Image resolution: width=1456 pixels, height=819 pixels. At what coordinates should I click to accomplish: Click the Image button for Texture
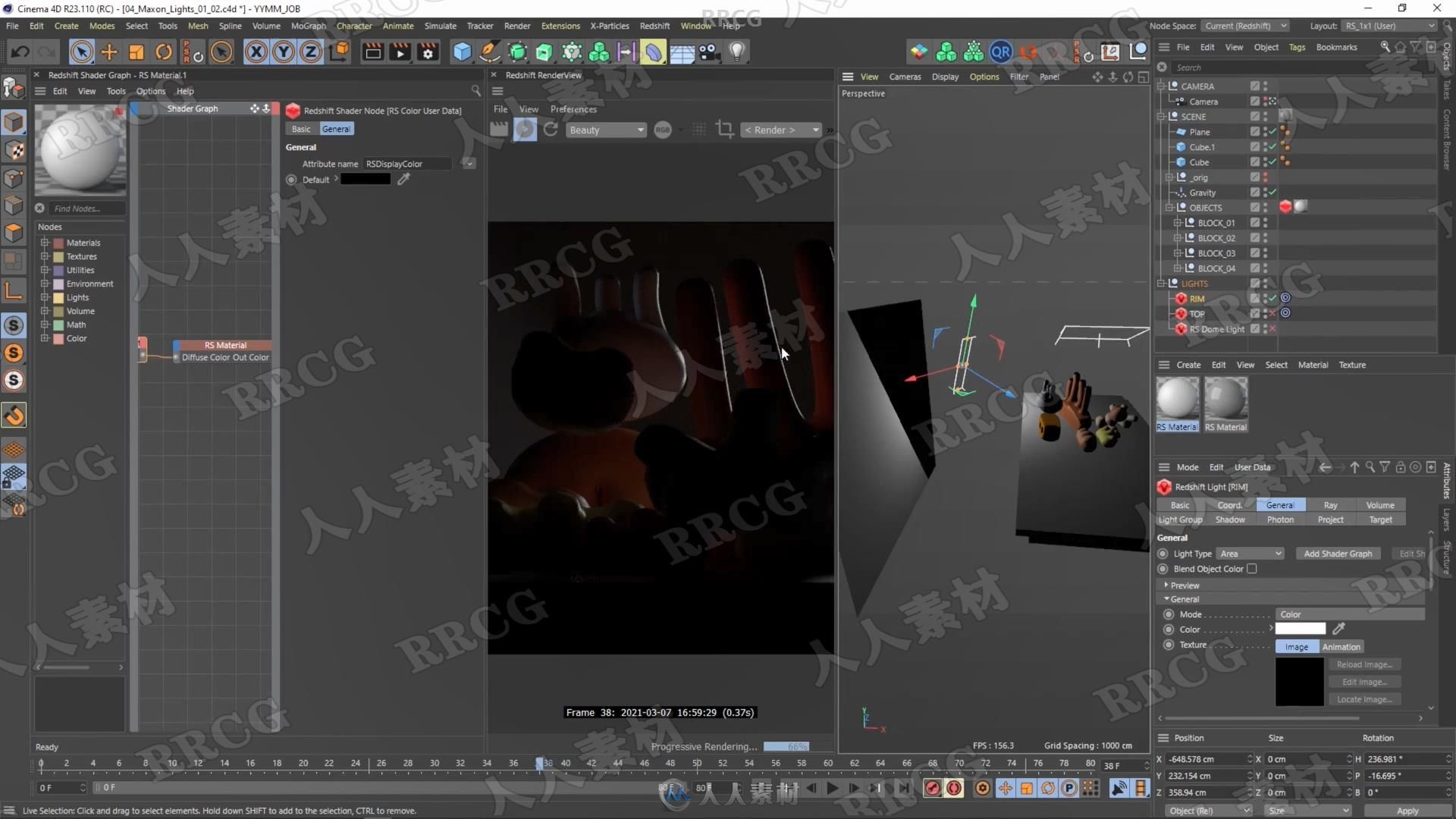[x=1297, y=647]
